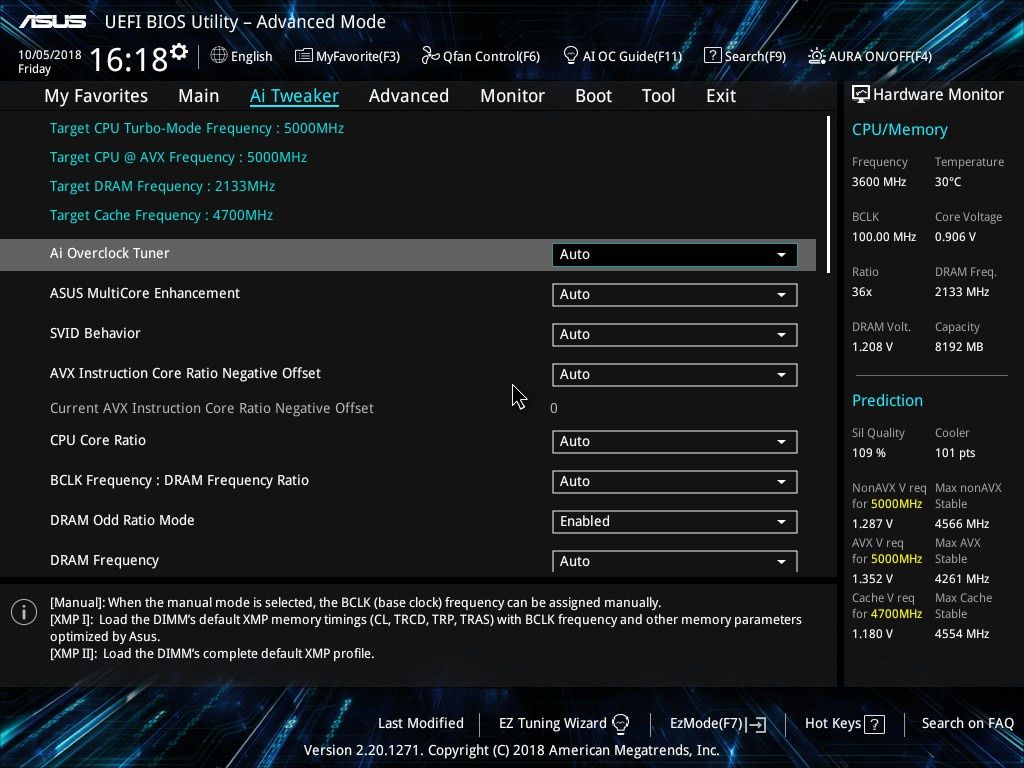Viewport: 1024px width, 768px height.
Task: Open the DRAM Odd Ratio Mode dropdown
Action: click(675, 521)
